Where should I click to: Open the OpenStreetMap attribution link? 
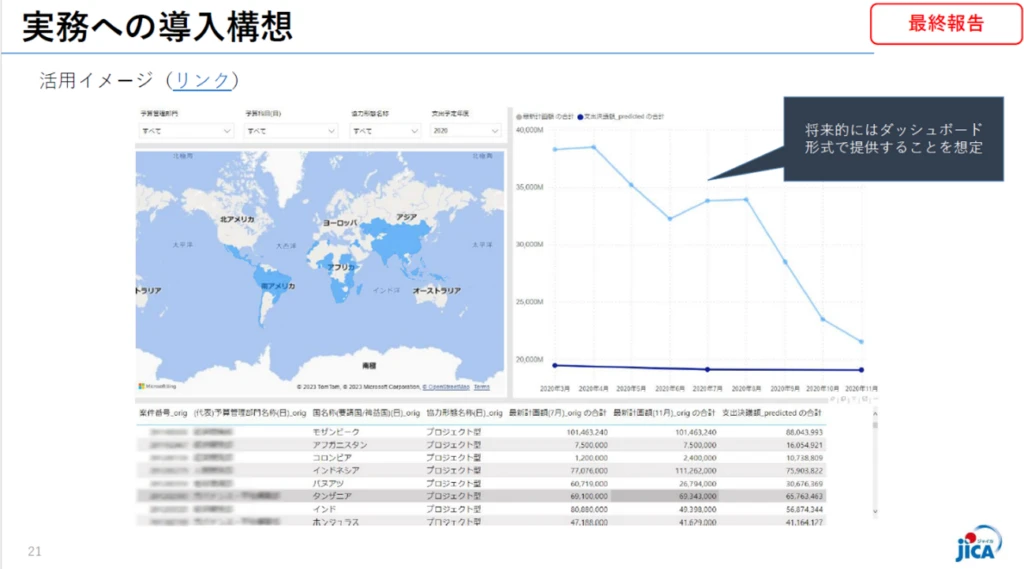point(446,387)
